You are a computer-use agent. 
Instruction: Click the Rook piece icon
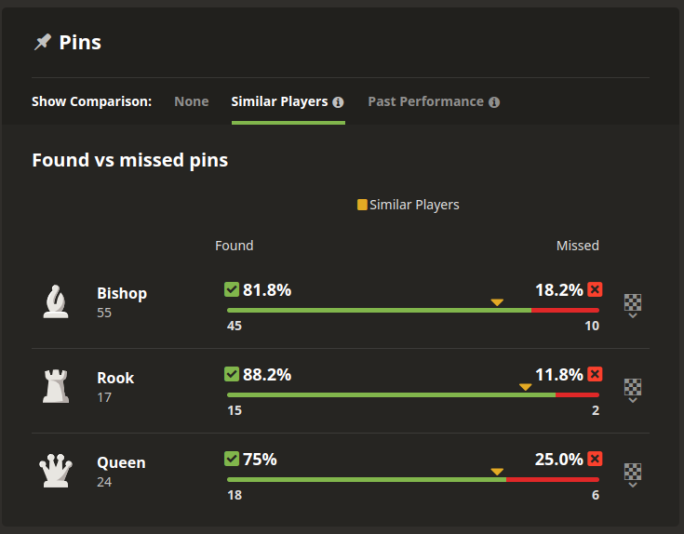(56, 386)
